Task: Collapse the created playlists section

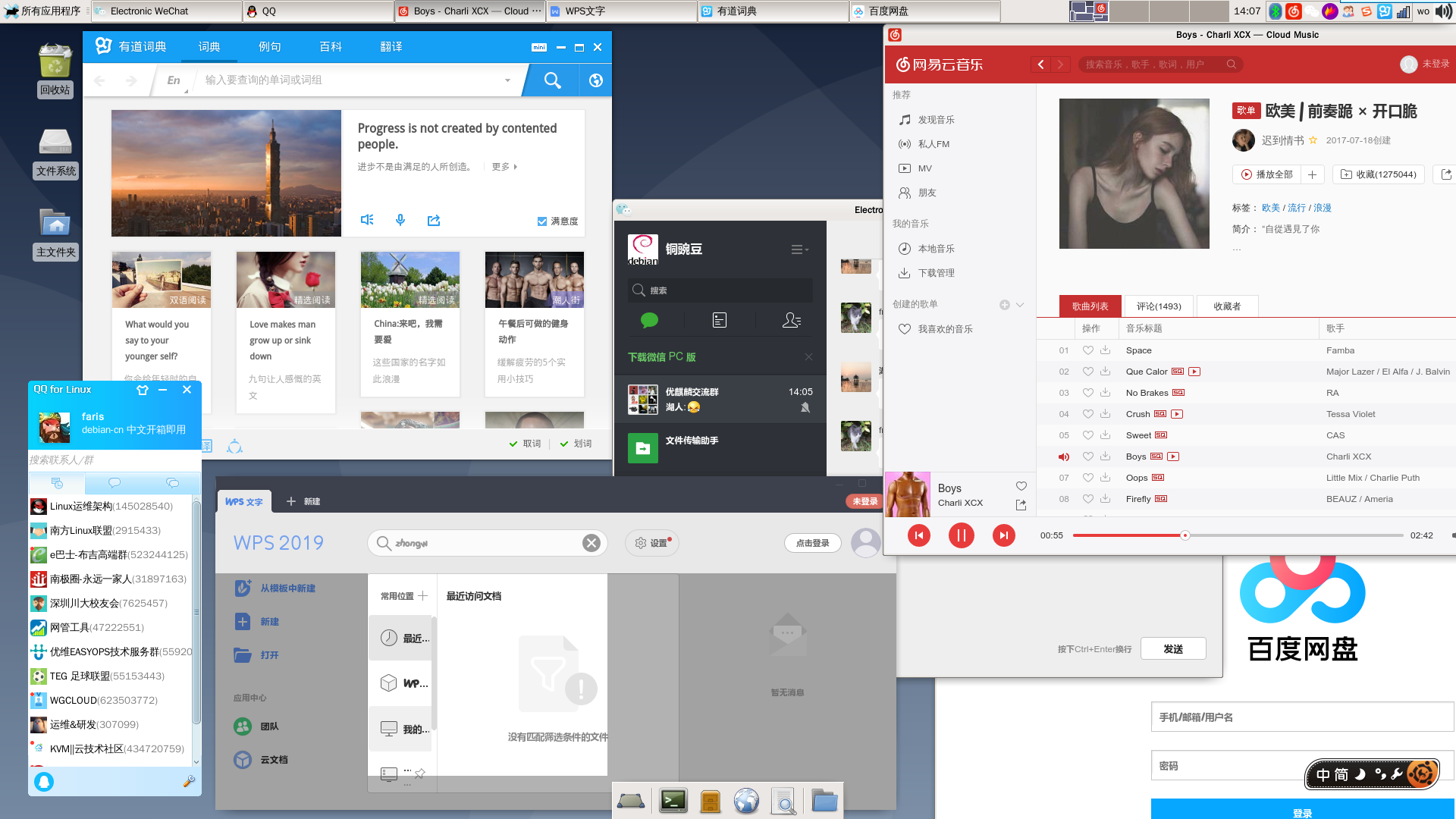Action: 1020,305
